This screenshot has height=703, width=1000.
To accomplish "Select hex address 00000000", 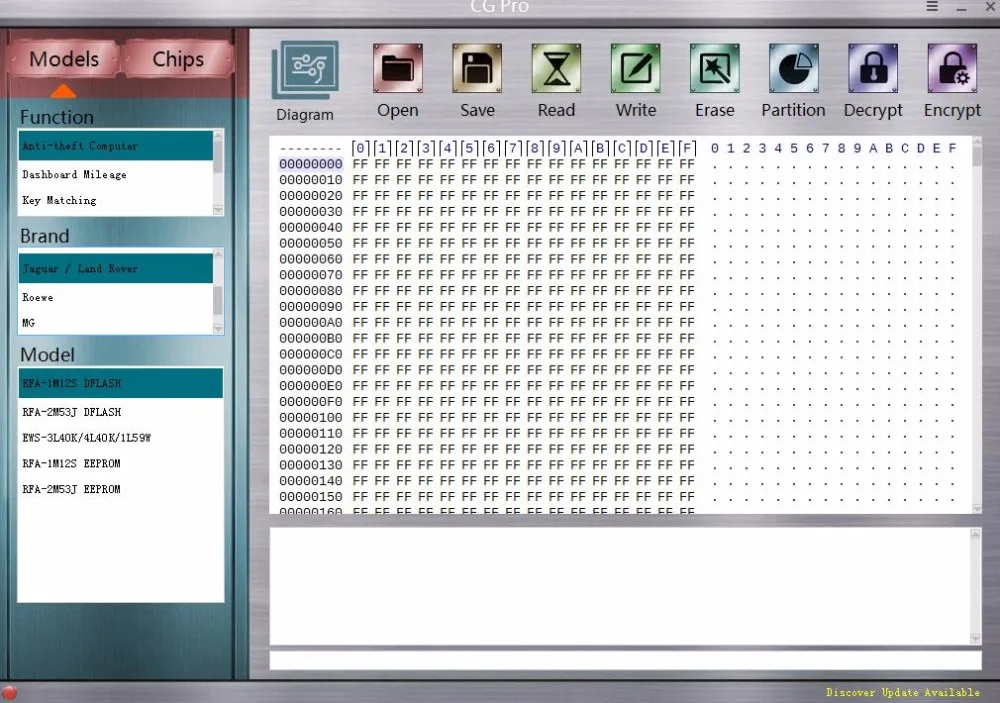I will (x=311, y=164).
